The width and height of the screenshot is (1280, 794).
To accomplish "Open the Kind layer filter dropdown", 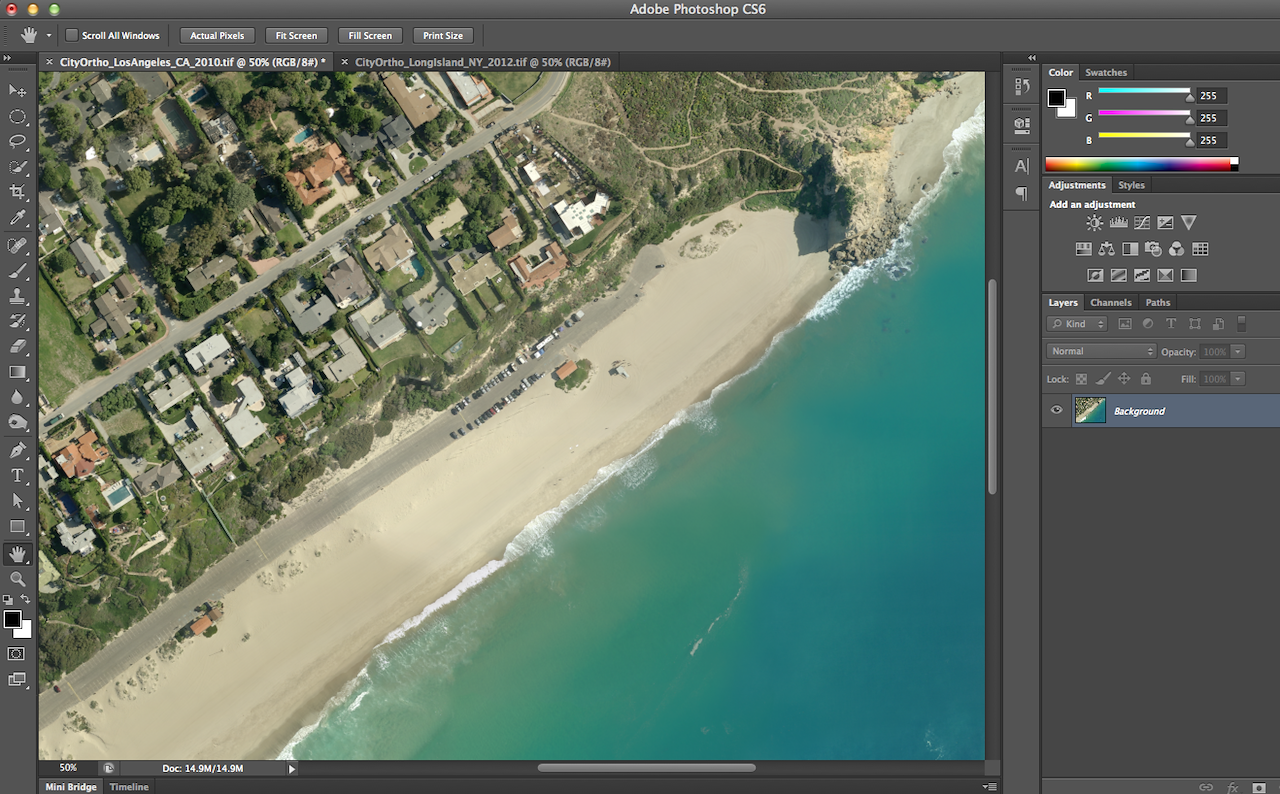I will pyautogui.click(x=1078, y=324).
